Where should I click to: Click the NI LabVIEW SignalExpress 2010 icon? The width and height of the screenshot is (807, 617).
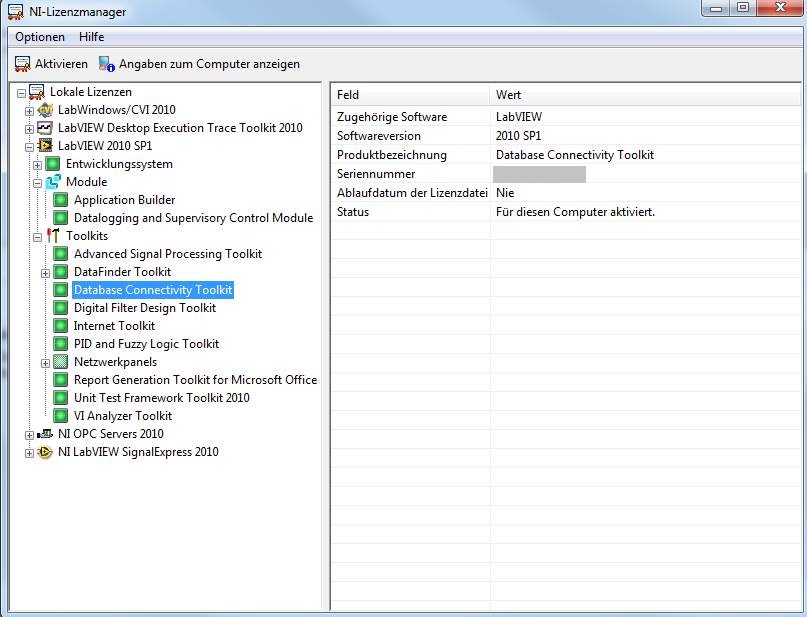point(45,452)
